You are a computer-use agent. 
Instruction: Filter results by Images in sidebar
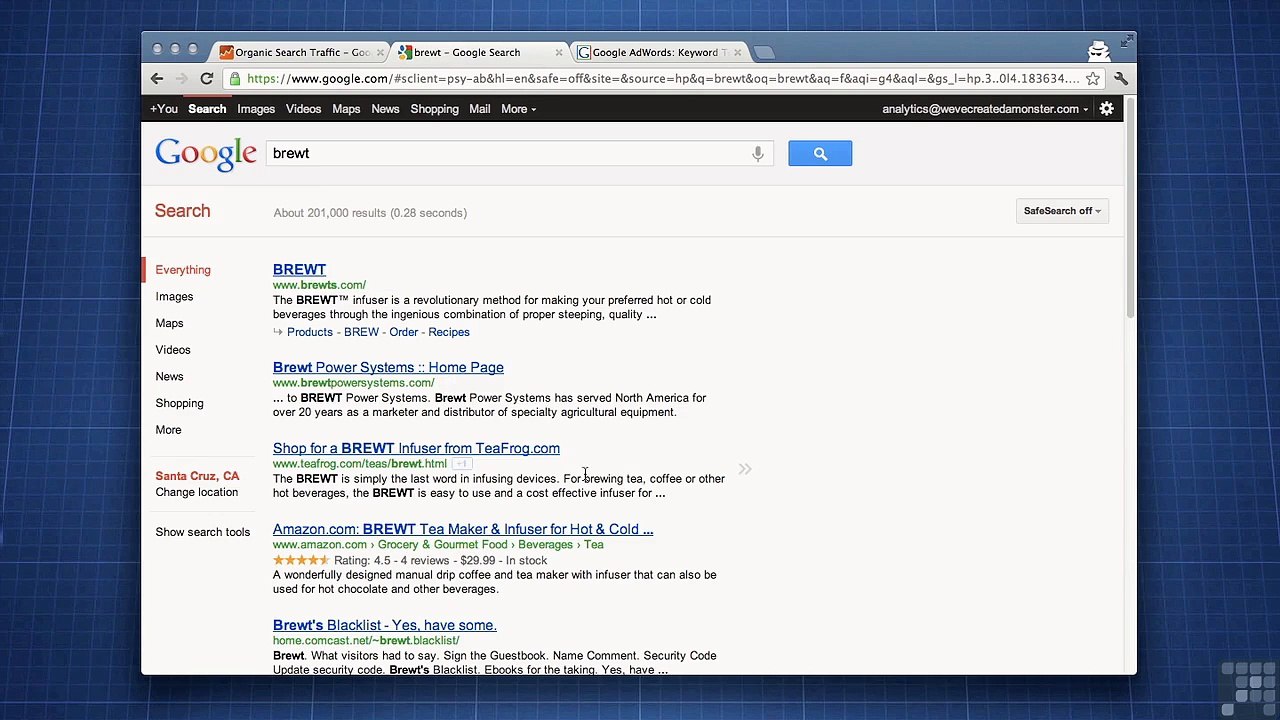point(174,297)
